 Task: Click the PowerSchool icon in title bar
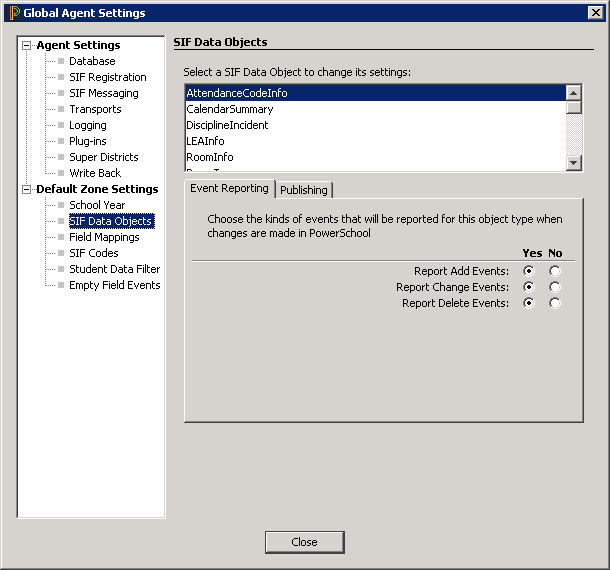click(13, 13)
